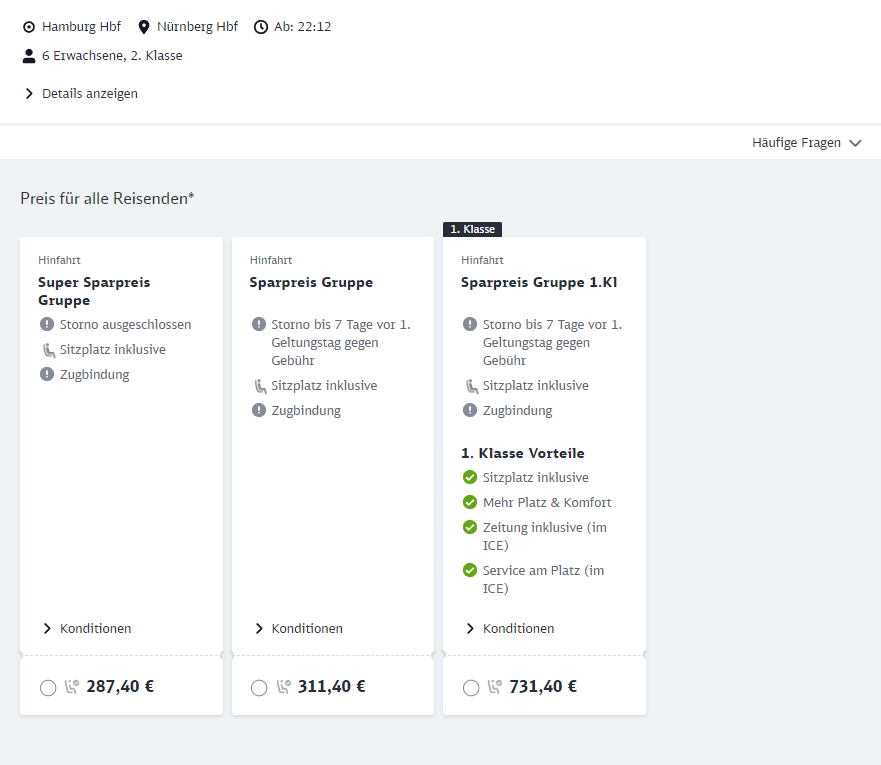881x765 pixels.
Task: Click the Storno info icon in Sparpreis Gruppe card
Action: (258, 324)
